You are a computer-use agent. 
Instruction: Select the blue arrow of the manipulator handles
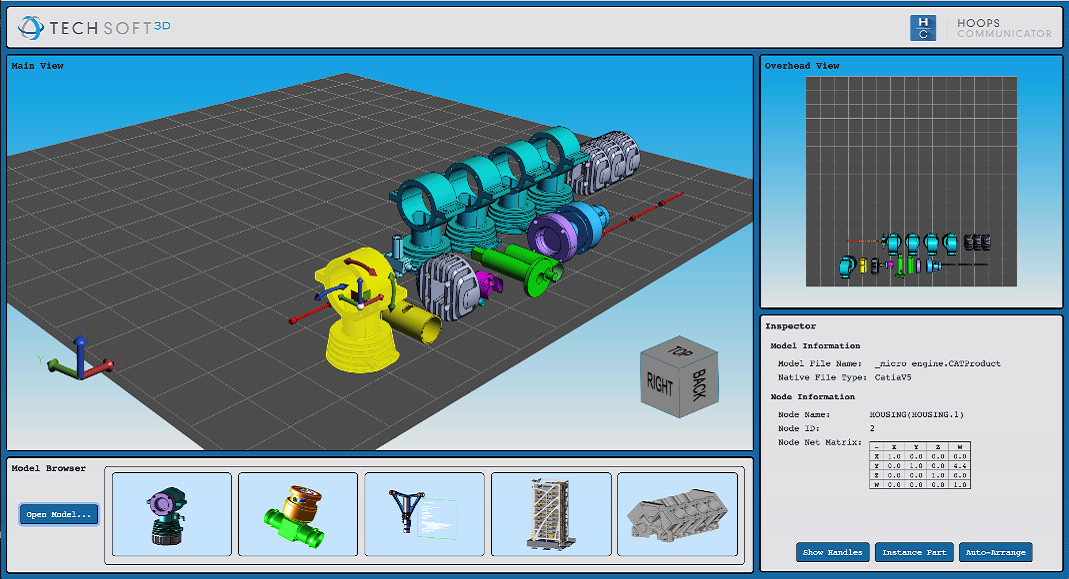click(x=360, y=282)
